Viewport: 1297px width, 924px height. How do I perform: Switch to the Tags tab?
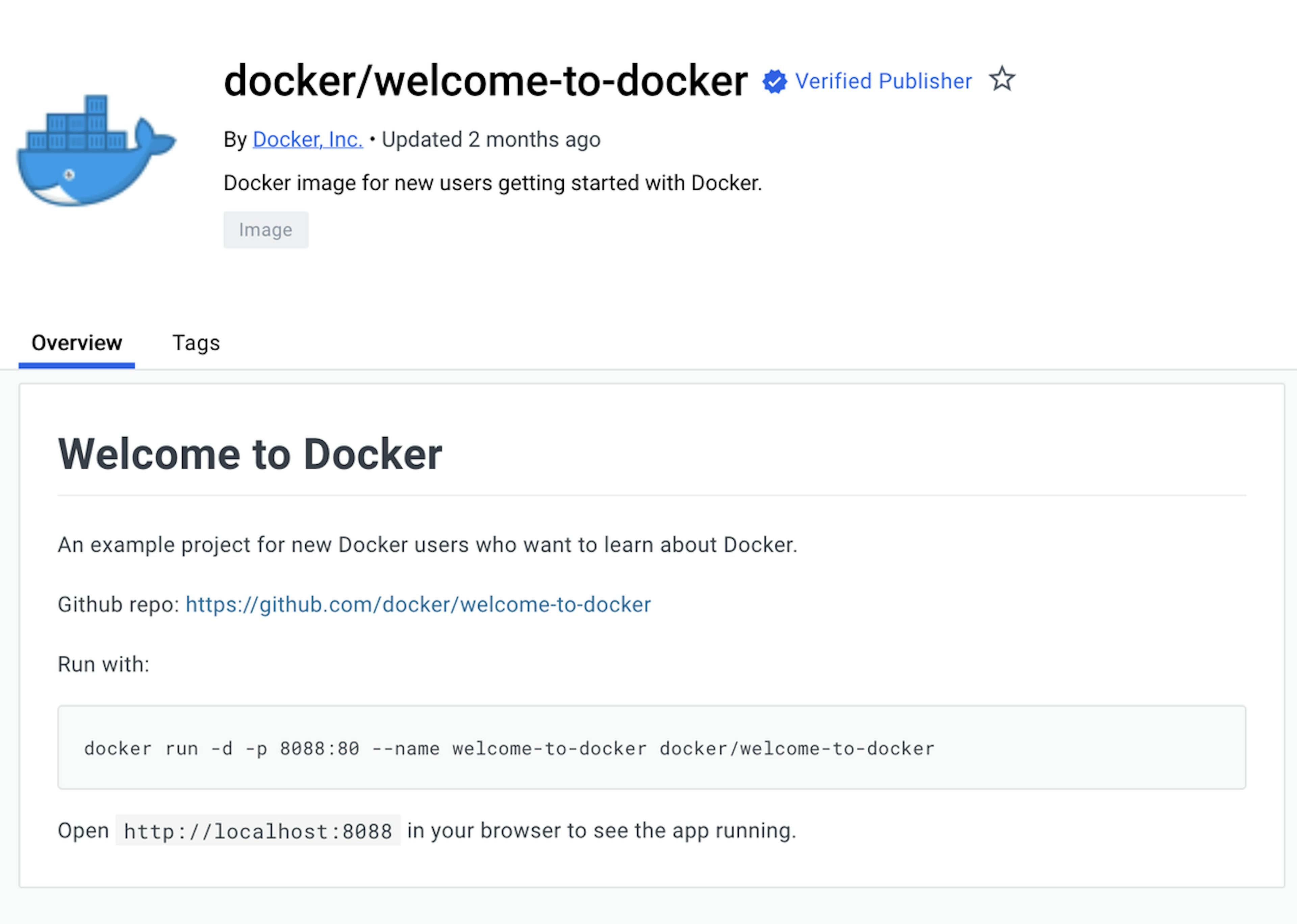point(196,343)
